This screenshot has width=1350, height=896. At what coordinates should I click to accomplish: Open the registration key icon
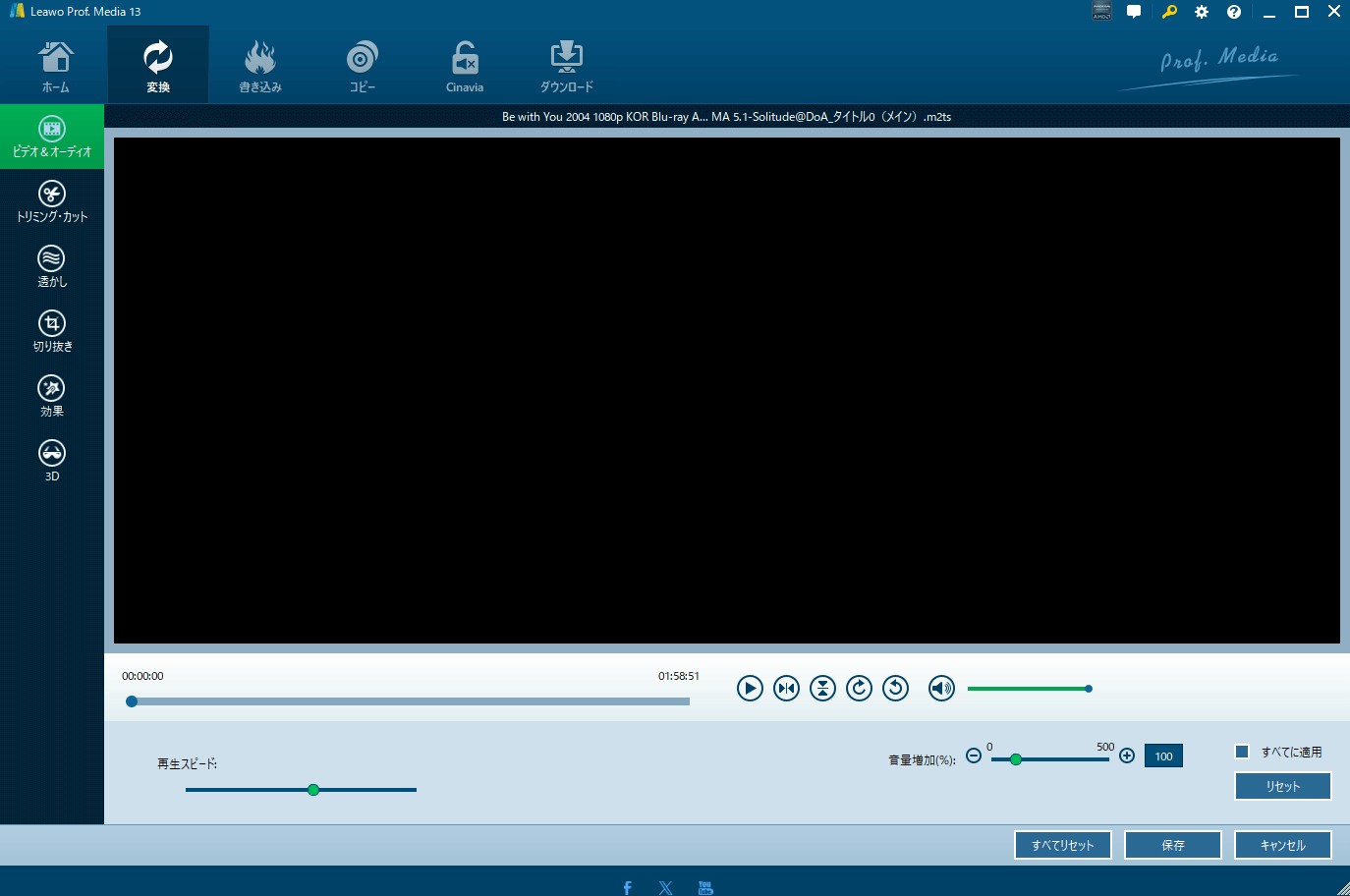click(1169, 12)
